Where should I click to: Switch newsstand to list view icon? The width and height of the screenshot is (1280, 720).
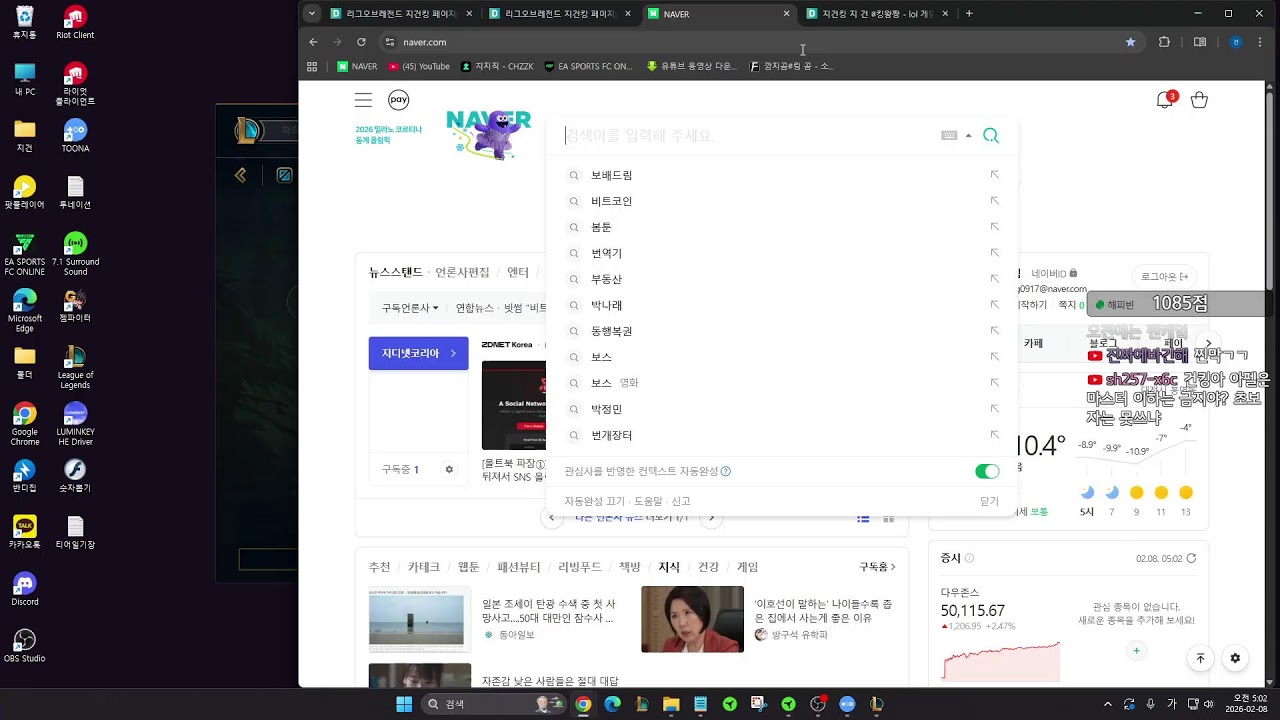click(x=863, y=518)
